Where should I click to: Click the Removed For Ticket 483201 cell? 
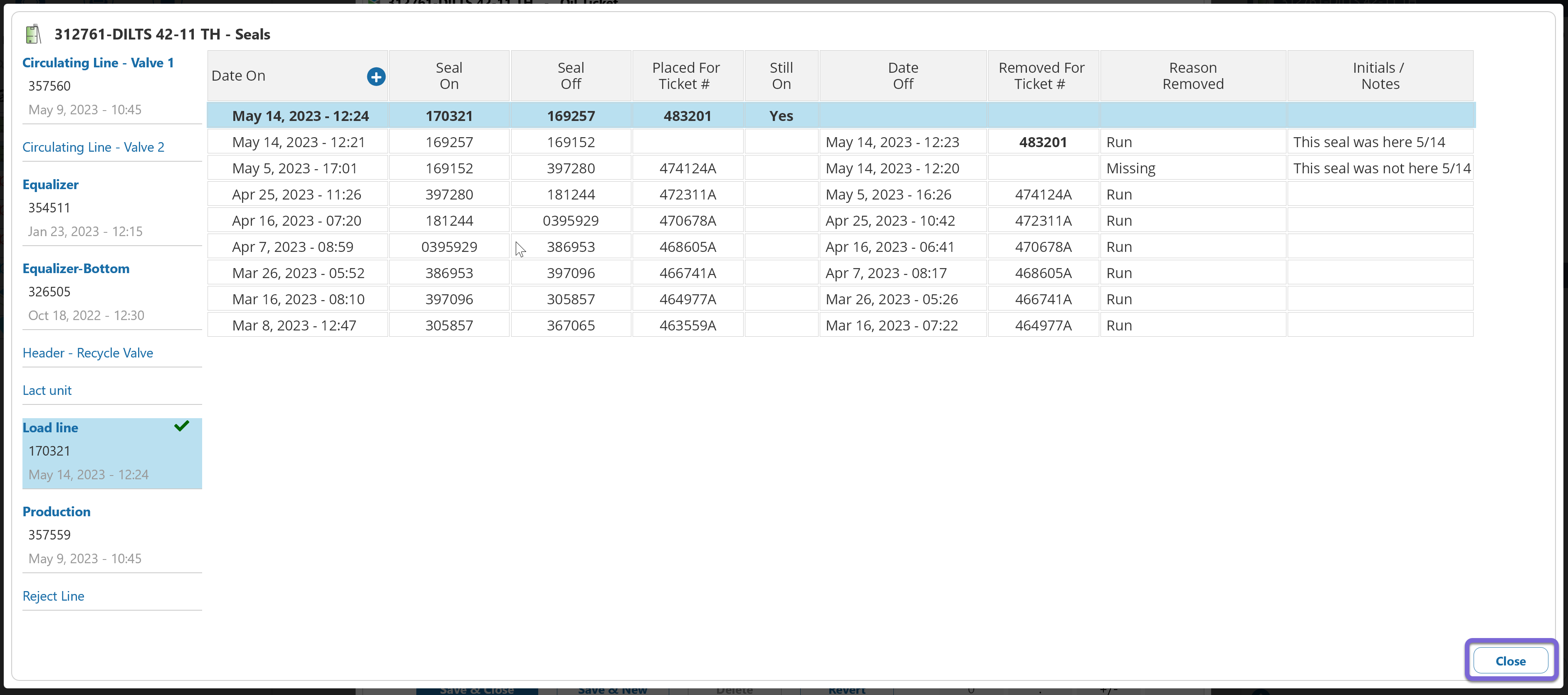coord(1043,142)
